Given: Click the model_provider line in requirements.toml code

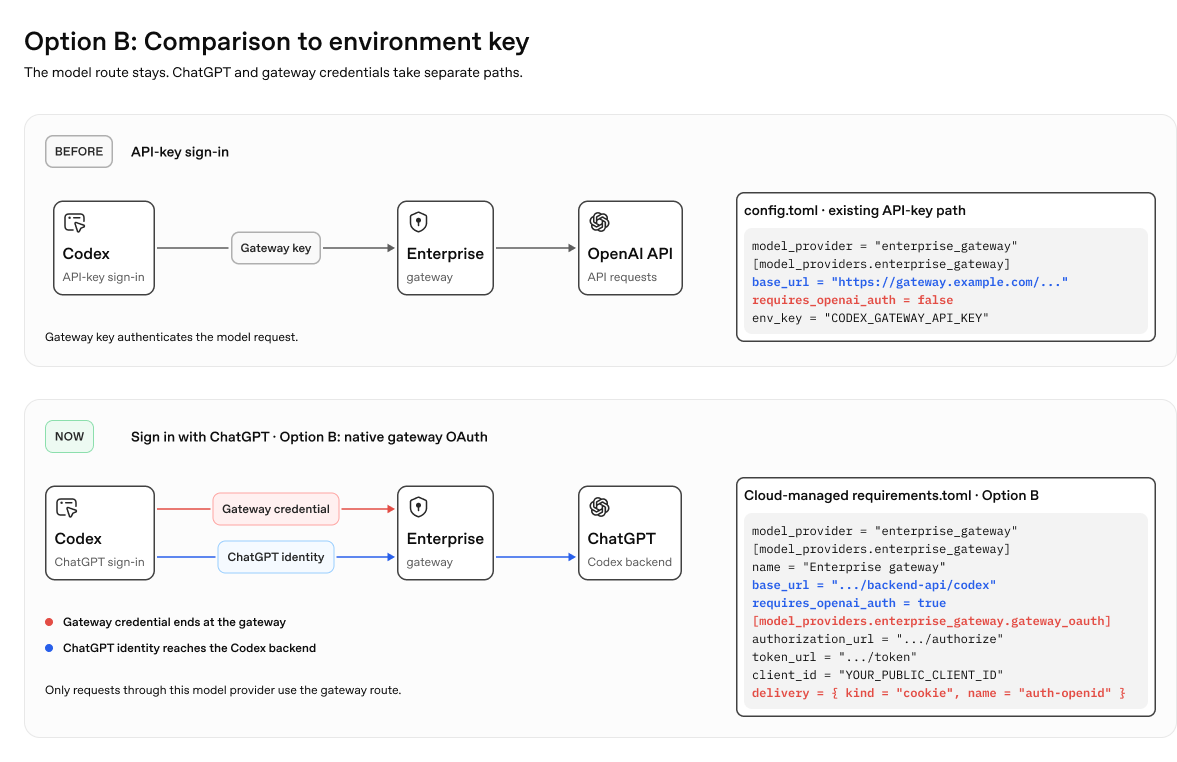Looking at the screenshot, I should coord(884,532).
